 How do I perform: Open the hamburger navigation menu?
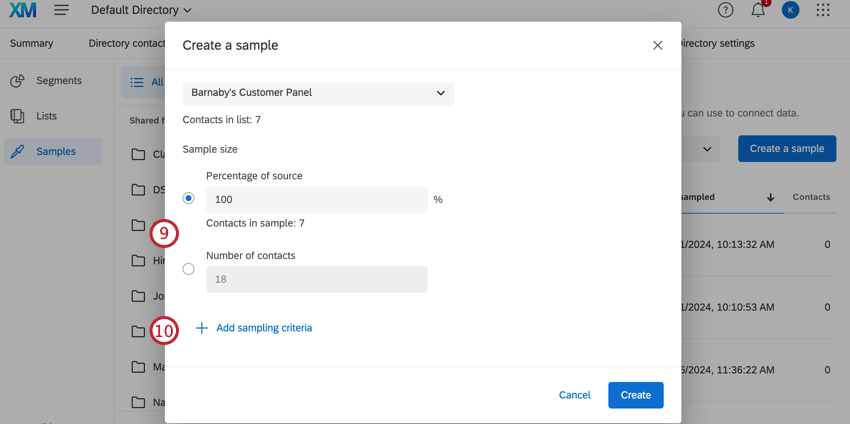(61, 10)
